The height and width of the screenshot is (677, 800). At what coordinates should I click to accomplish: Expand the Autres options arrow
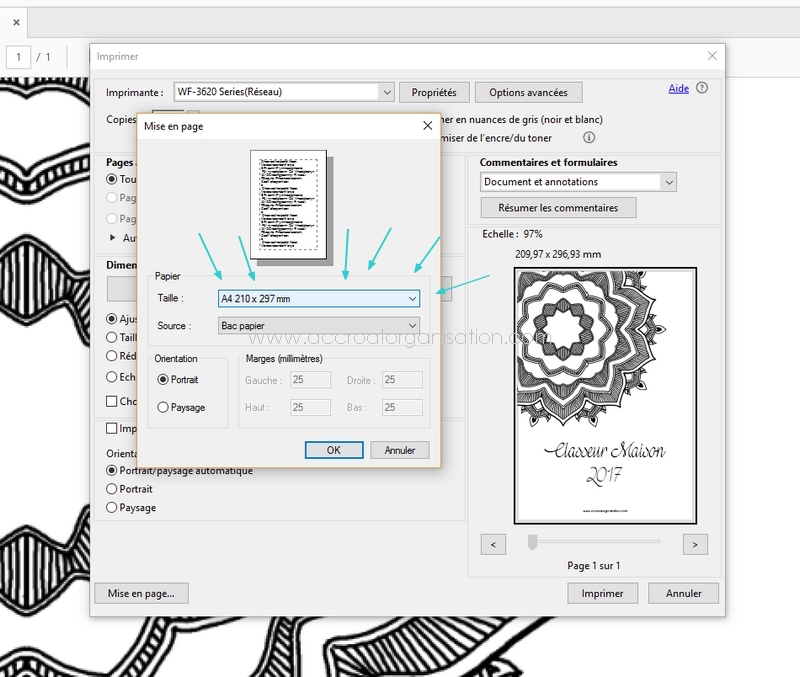(x=113, y=238)
